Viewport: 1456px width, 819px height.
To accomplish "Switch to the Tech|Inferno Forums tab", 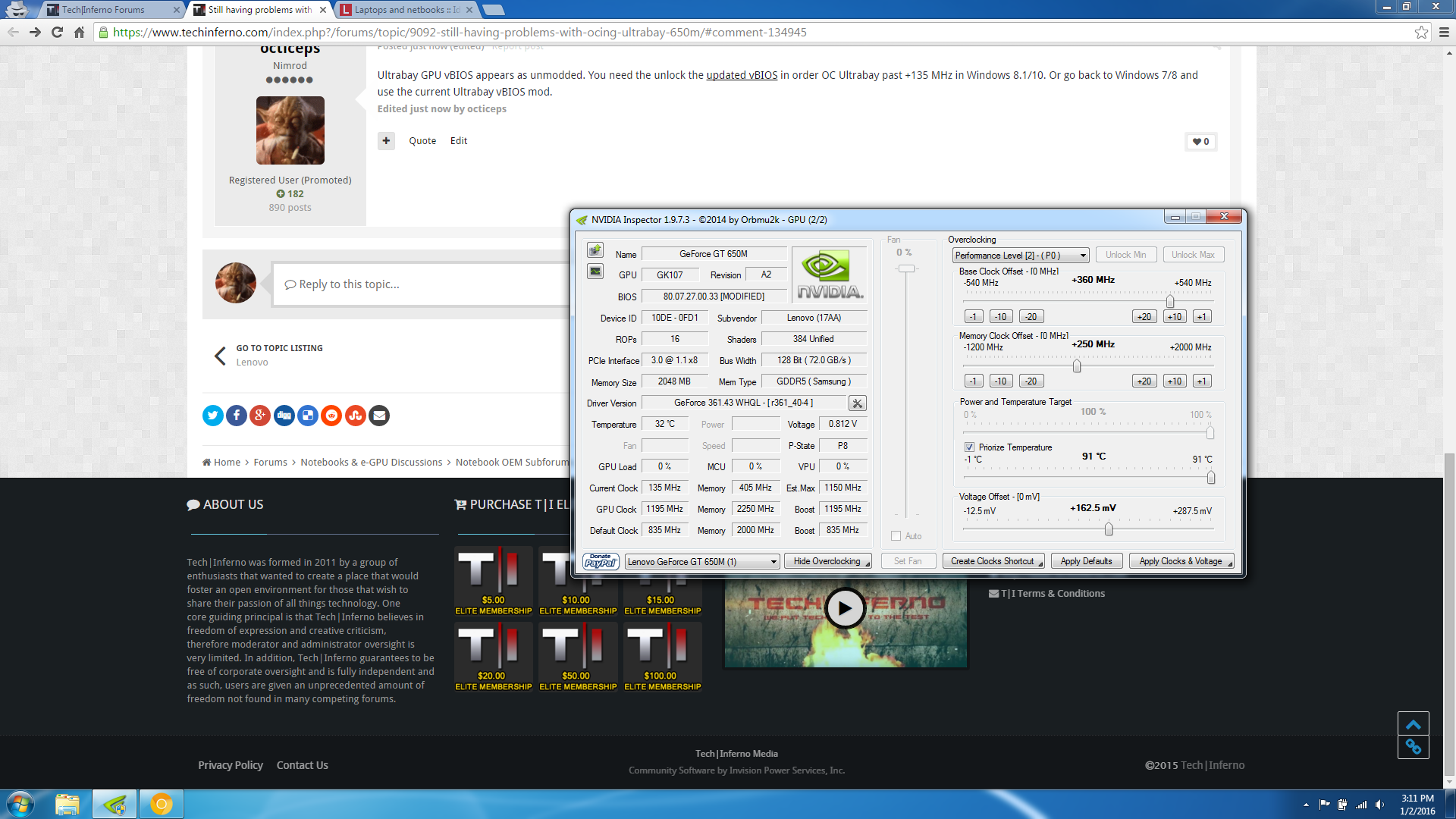I will click(112, 10).
